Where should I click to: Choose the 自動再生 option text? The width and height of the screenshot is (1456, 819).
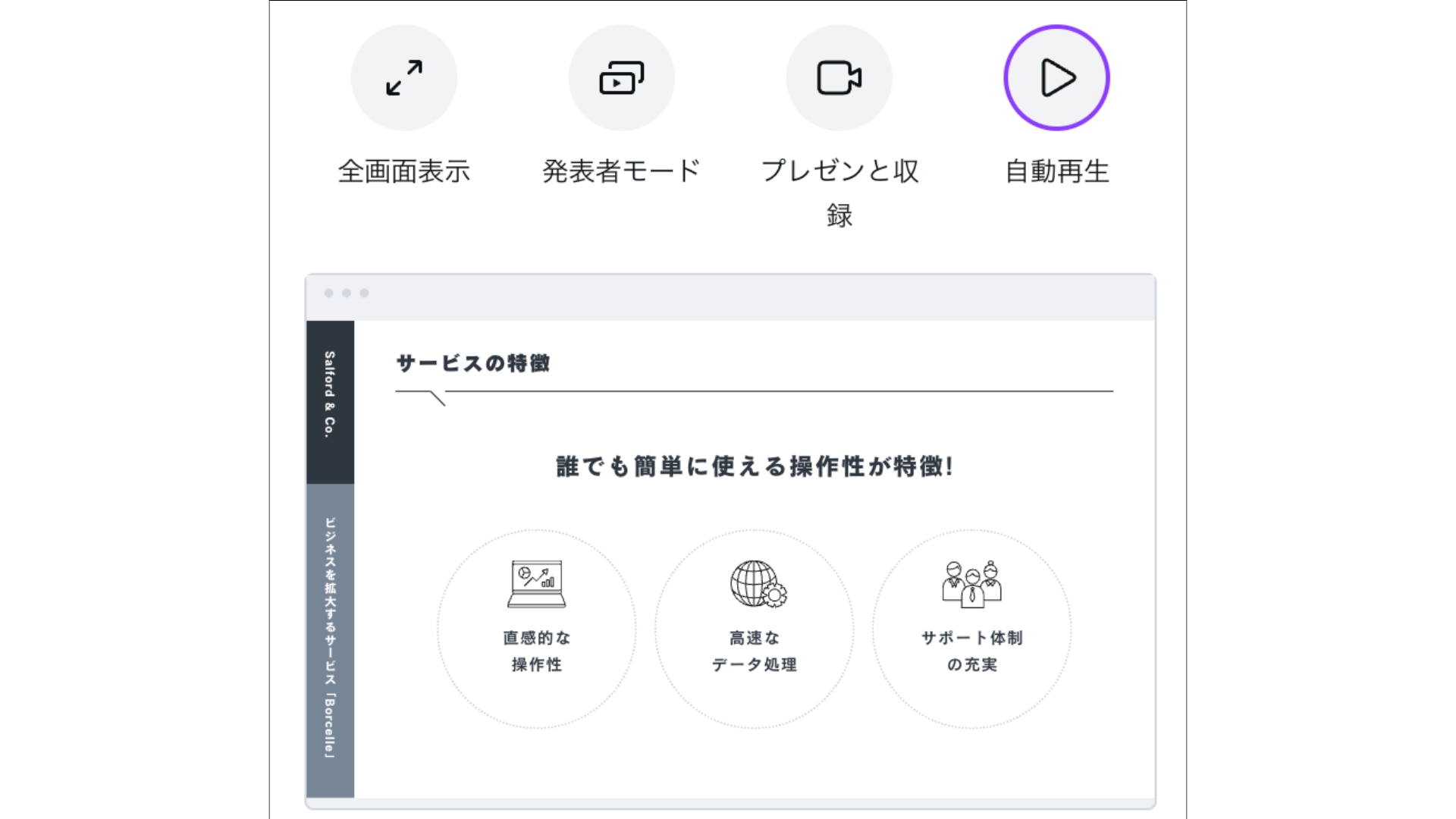tap(1056, 171)
